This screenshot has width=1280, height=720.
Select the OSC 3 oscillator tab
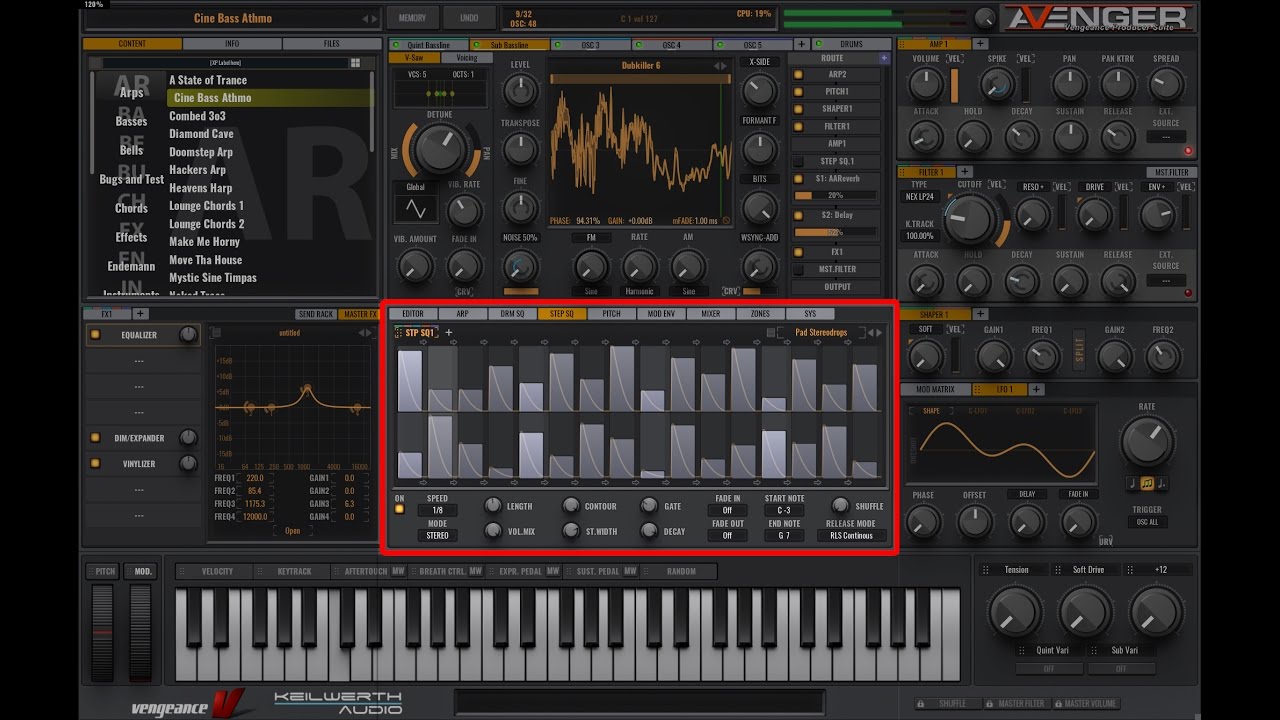tap(590, 45)
